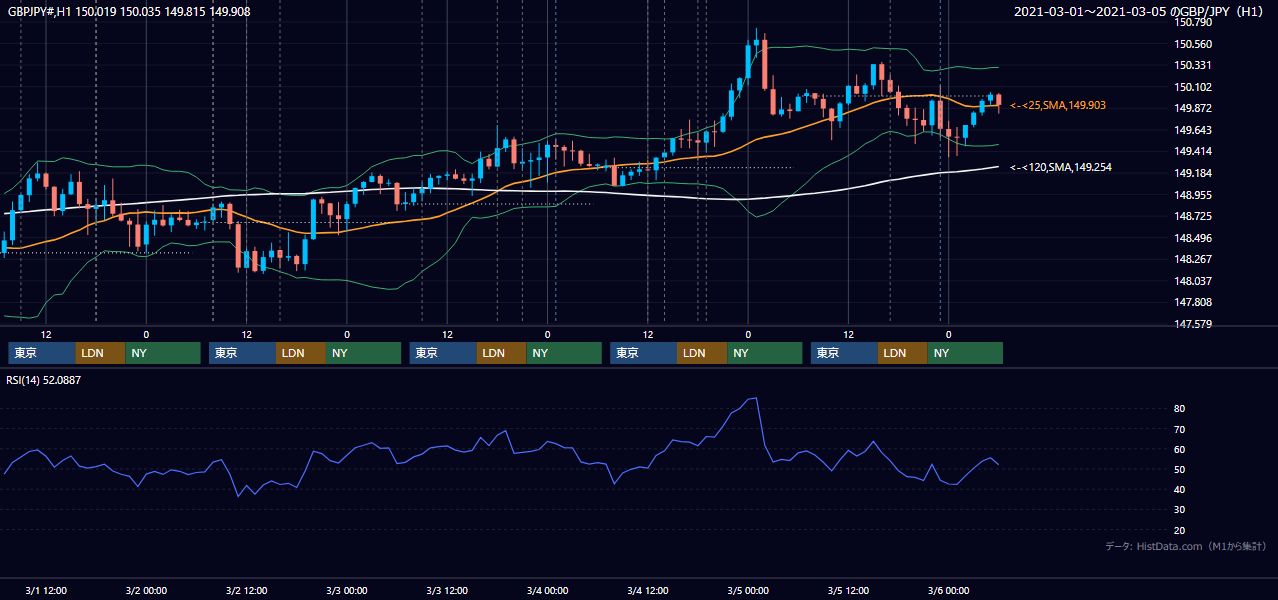Select the 3/3 00:00 time axis label
1278x600 pixels.
(x=347, y=591)
